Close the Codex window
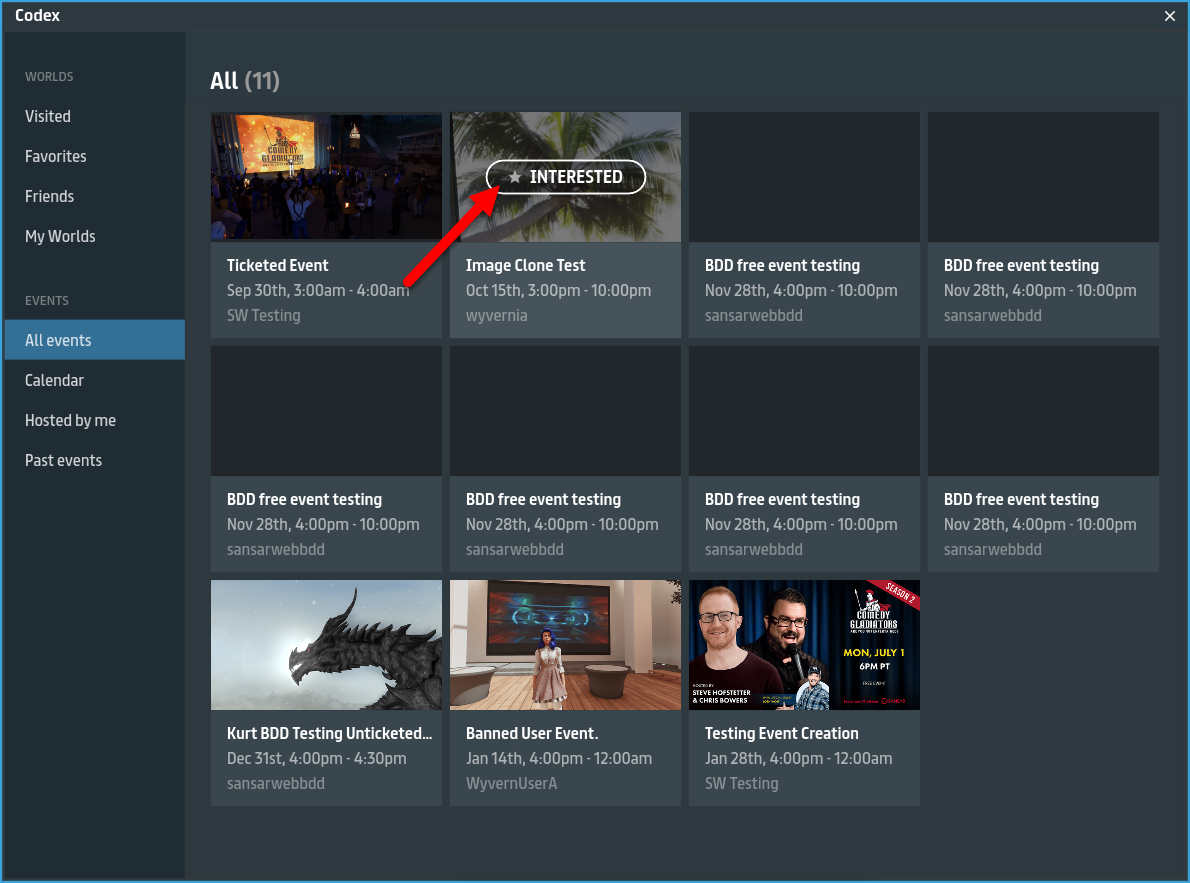The image size is (1190, 883). pyautogui.click(x=1170, y=16)
